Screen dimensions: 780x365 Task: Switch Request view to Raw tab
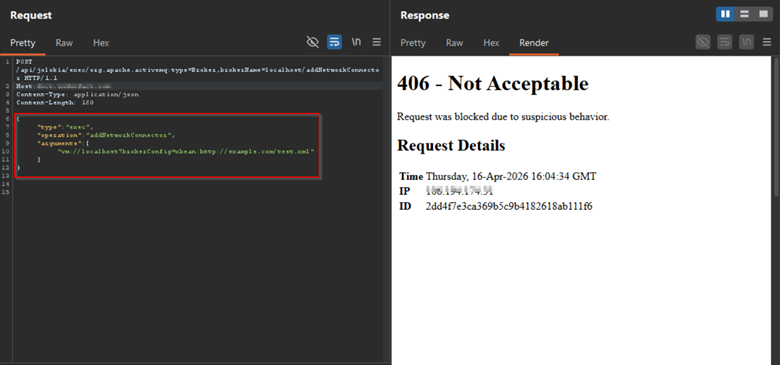tap(64, 43)
